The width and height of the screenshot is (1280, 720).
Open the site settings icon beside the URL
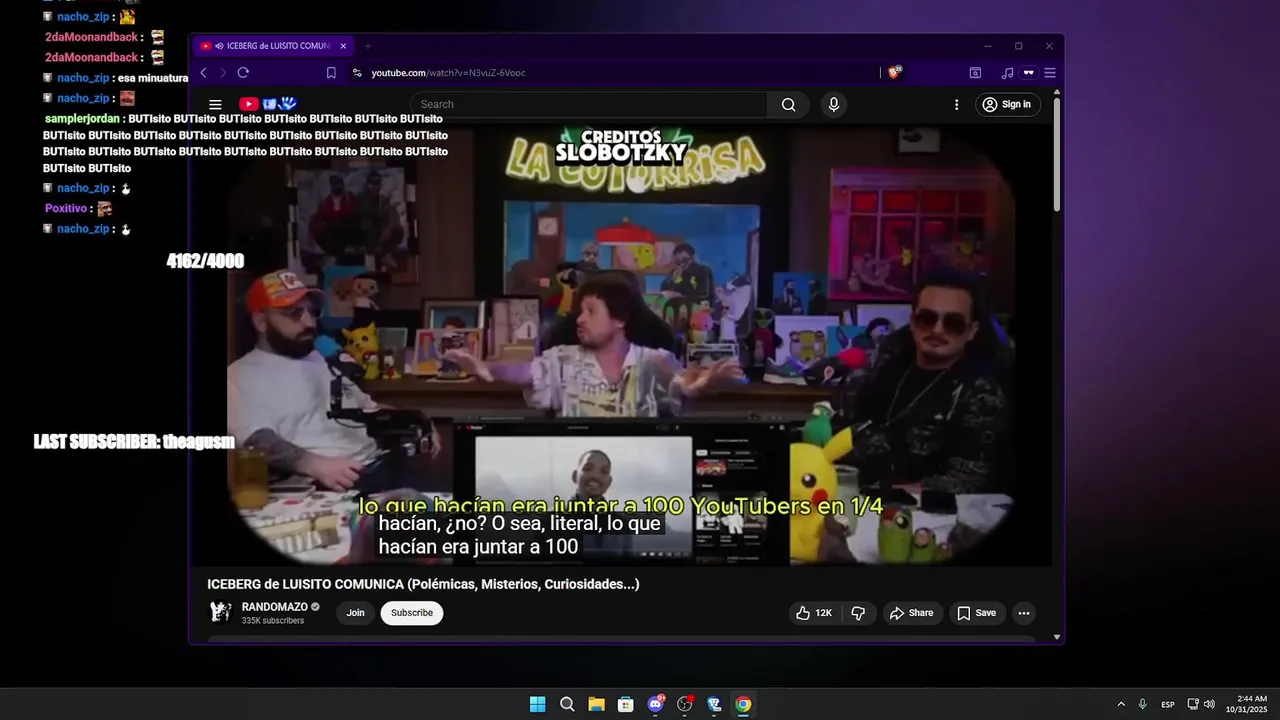[x=357, y=73]
